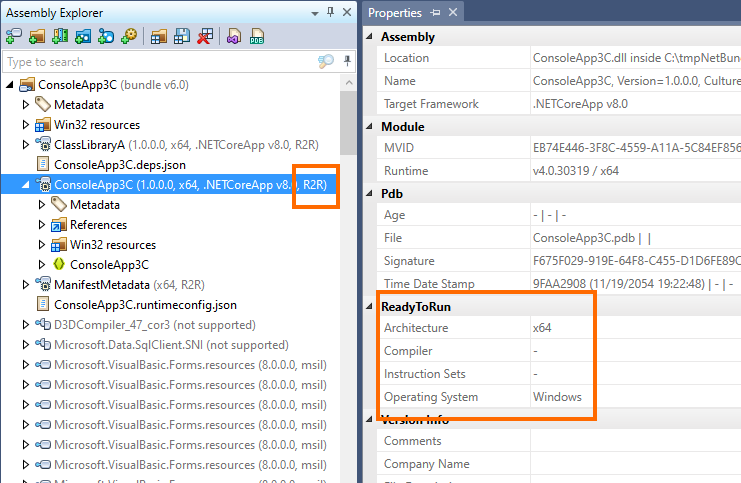The height and width of the screenshot is (483, 741).
Task: Click the Signature value starting F675F029
Action: point(637,261)
